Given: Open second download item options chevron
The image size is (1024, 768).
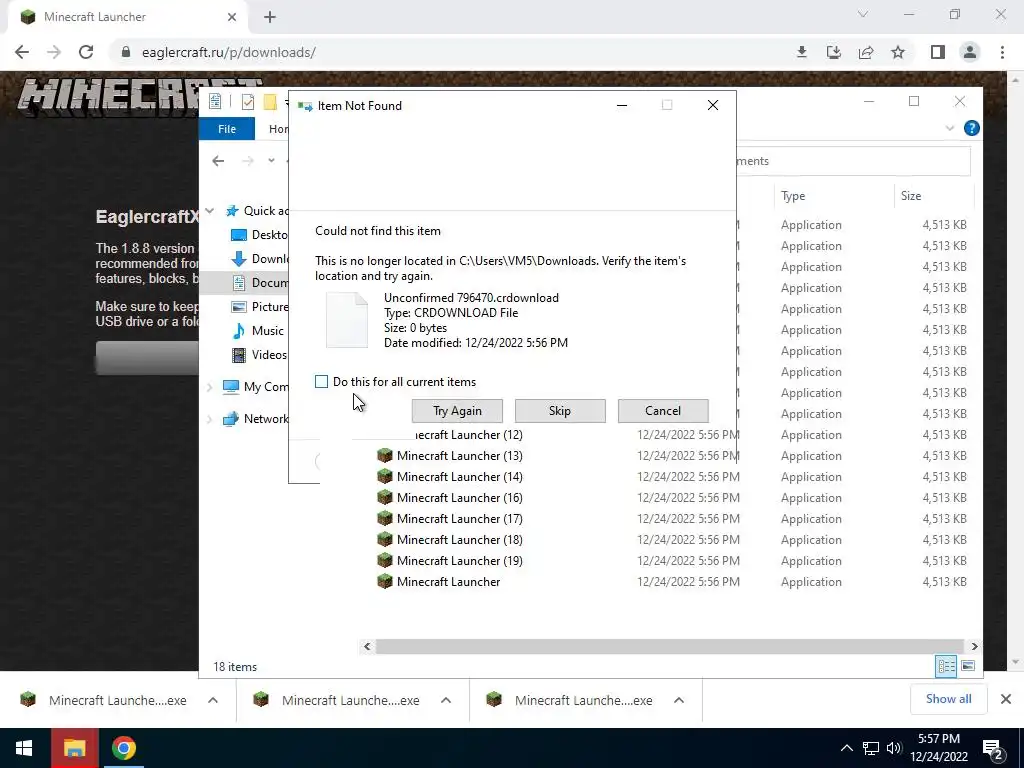Looking at the screenshot, I should coord(446,700).
